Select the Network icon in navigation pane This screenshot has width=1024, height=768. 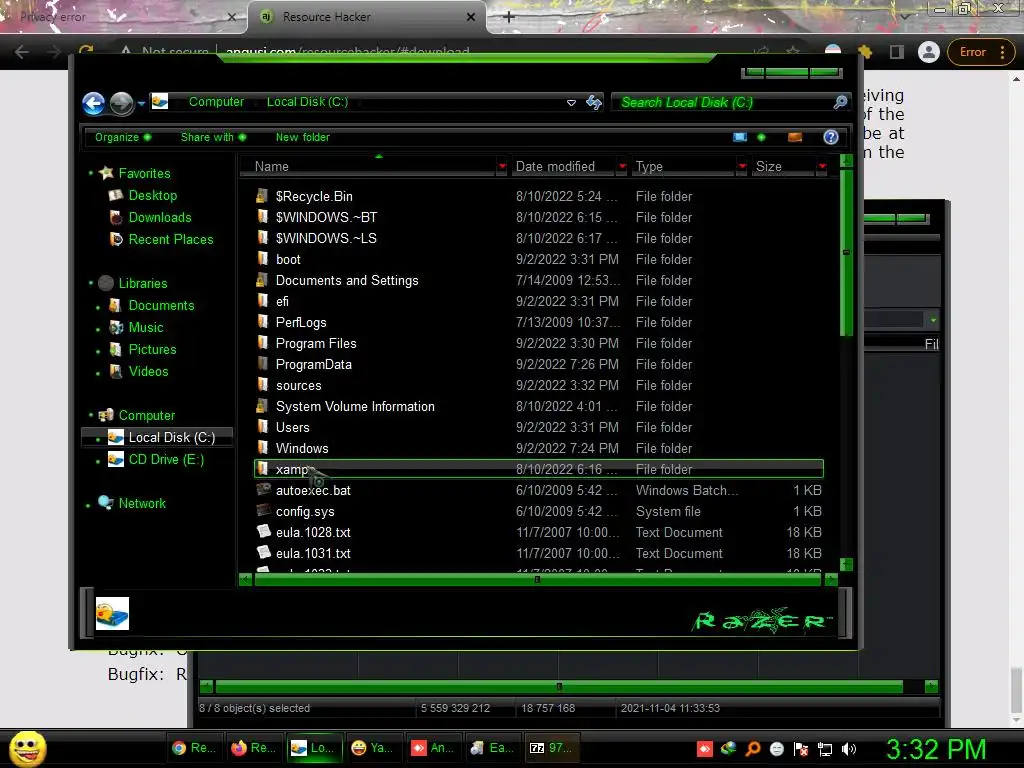pyautogui.click(x=106, y=503)
